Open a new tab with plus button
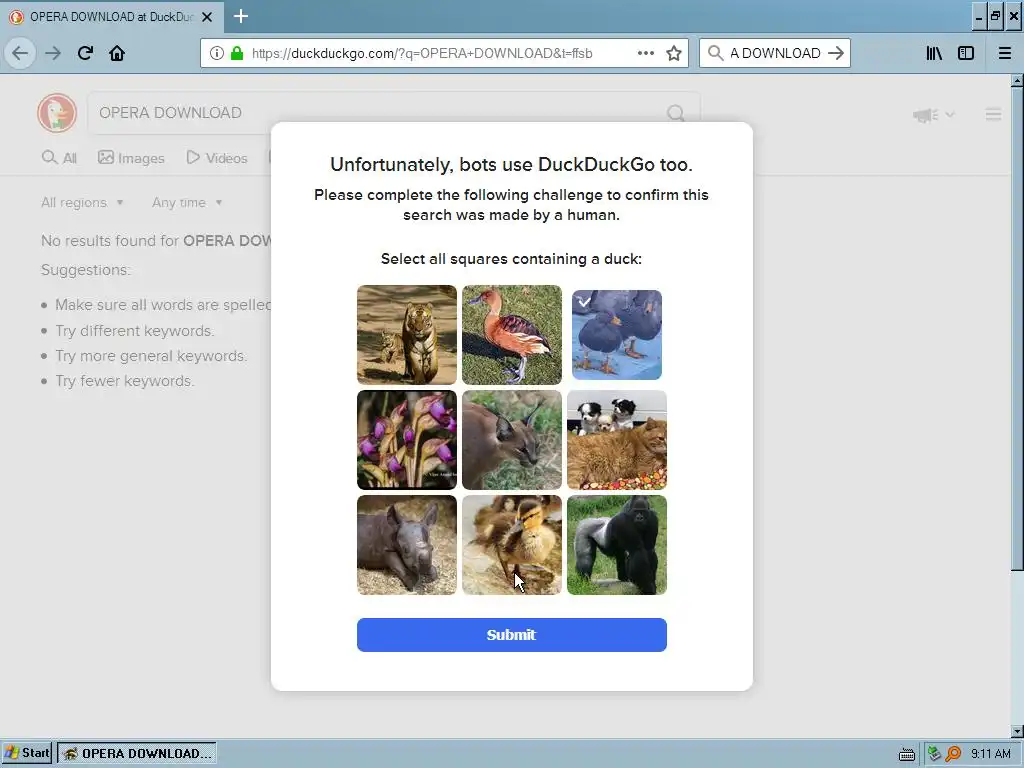 (x=241, y=16)
